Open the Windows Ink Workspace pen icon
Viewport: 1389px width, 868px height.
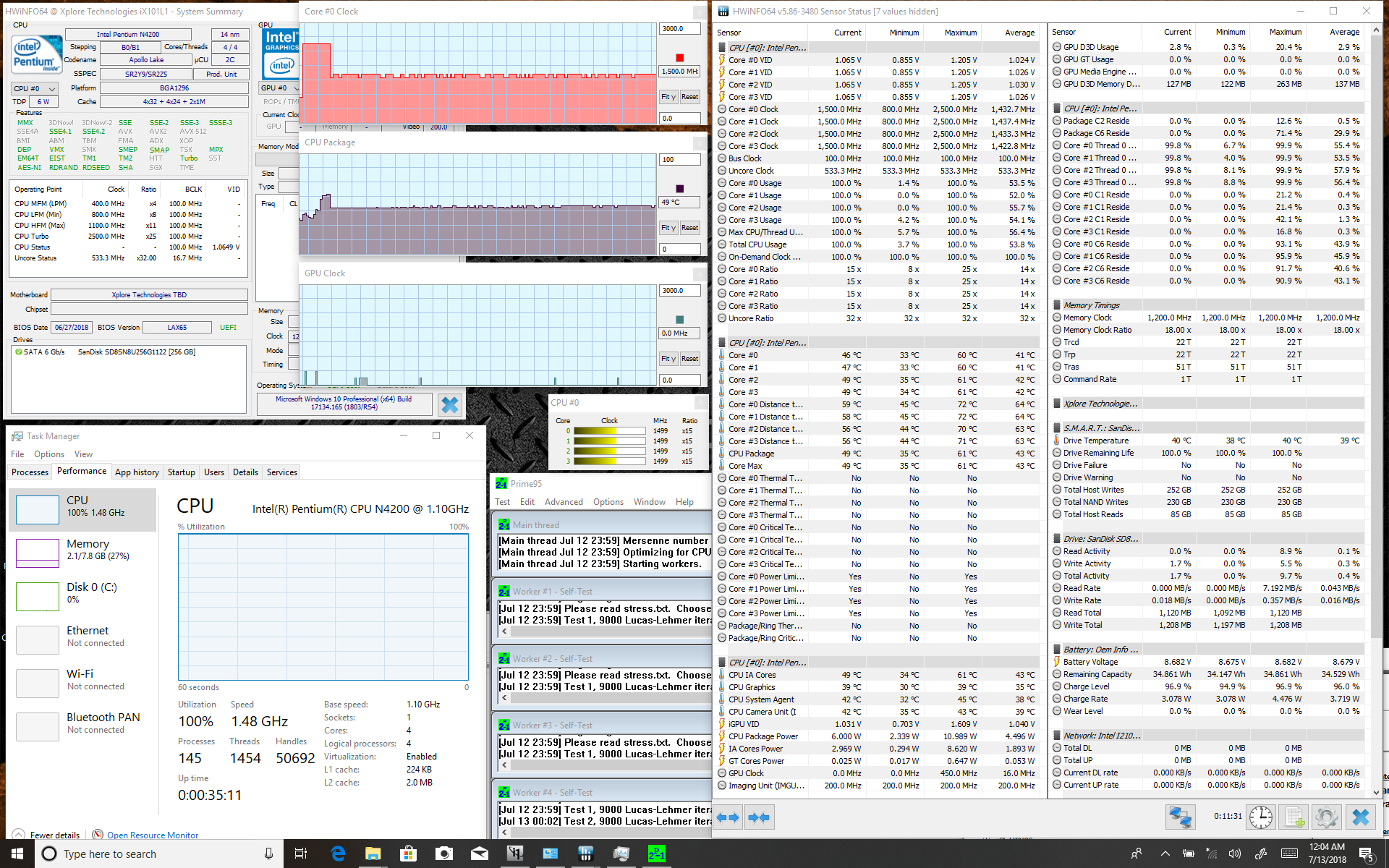[x=1260, y=854]
